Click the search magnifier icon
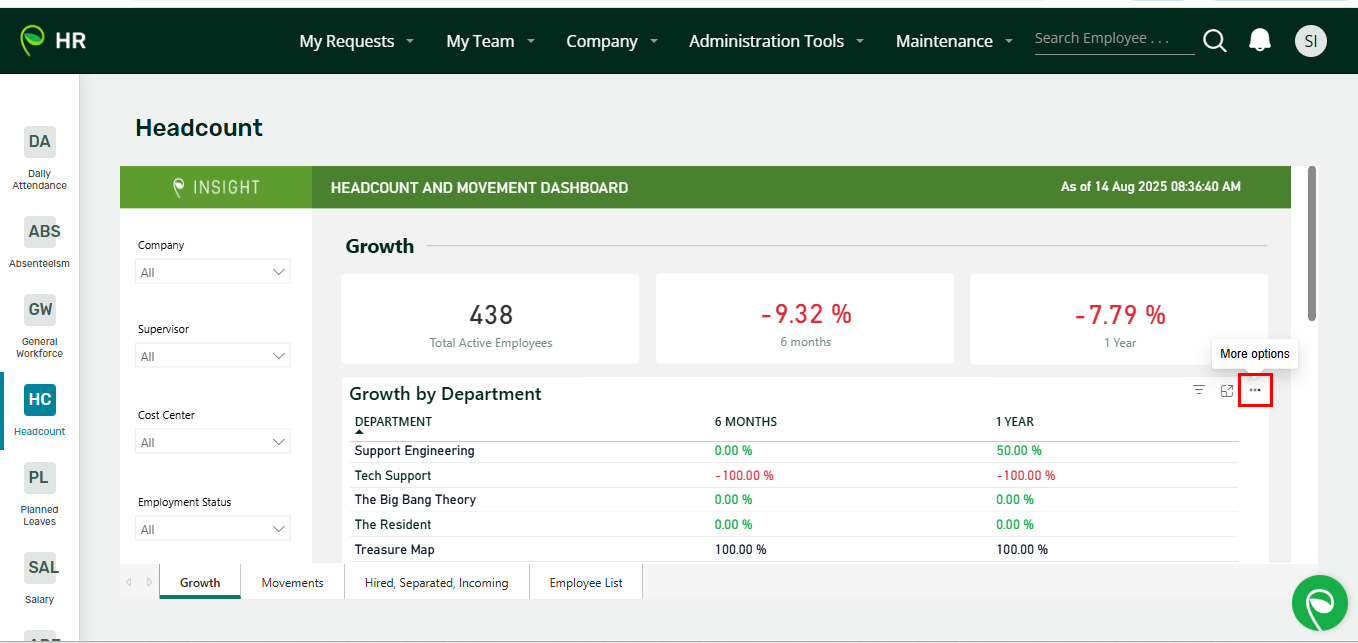 1214,41
